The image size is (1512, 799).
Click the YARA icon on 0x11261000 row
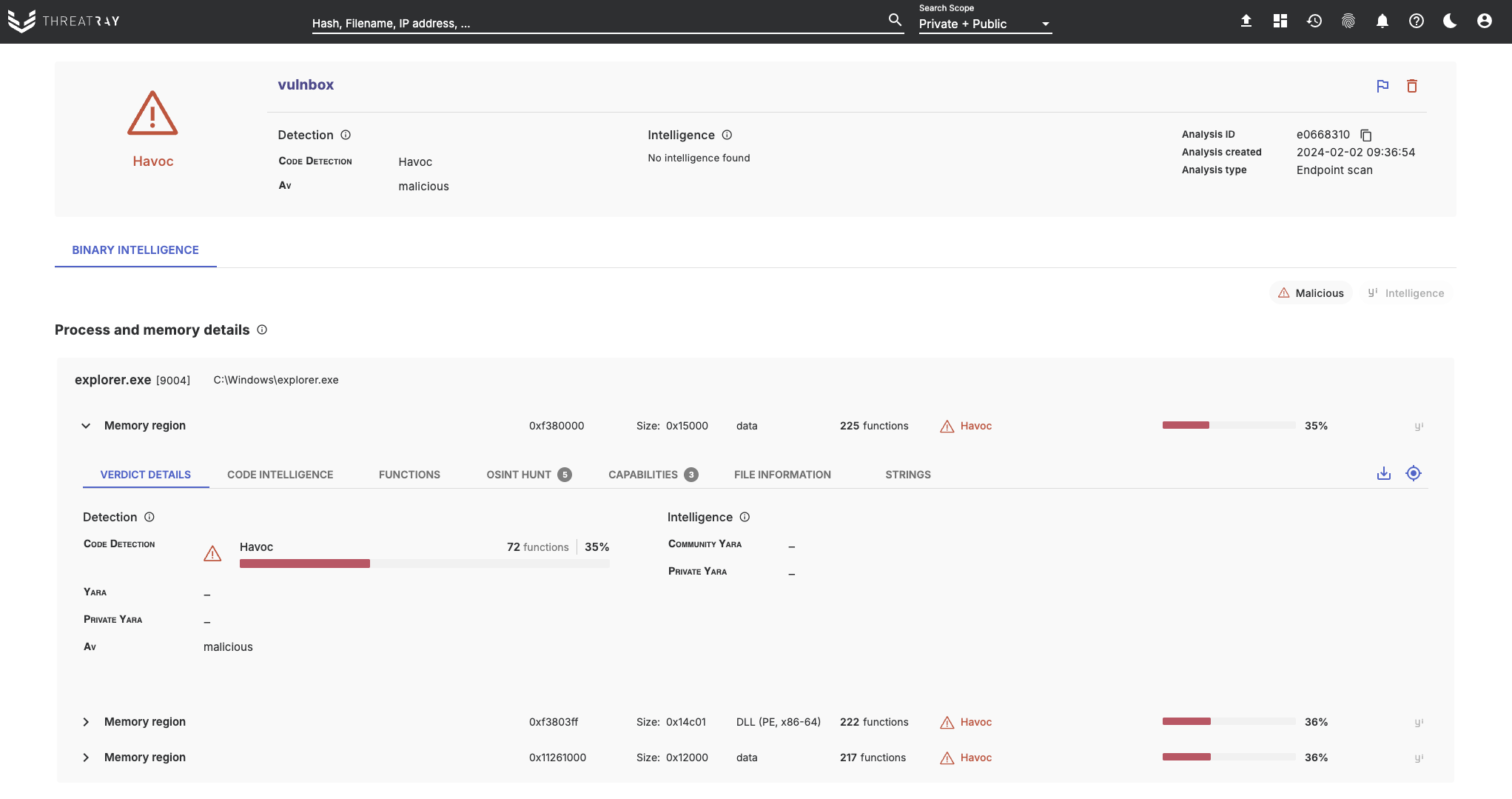pyautogui.click(x=1419, y=758)
